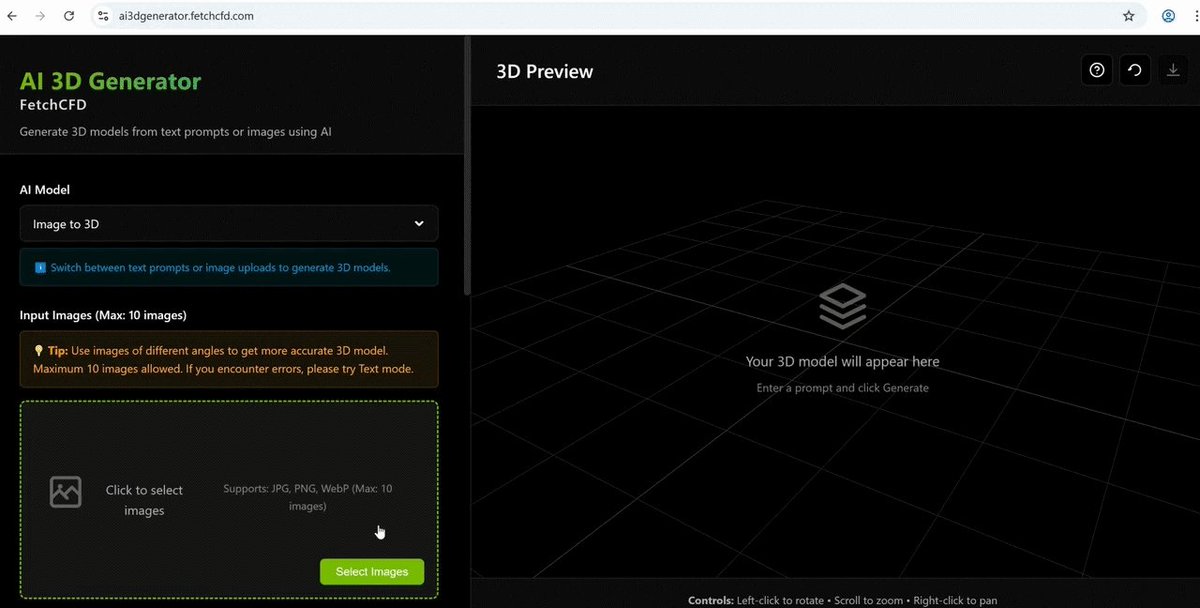The height and width of the screenshot is (608, 1200).
Task: Click the 'Supports: JPG, PNG, WebP' text
Action: click(308, 497)
